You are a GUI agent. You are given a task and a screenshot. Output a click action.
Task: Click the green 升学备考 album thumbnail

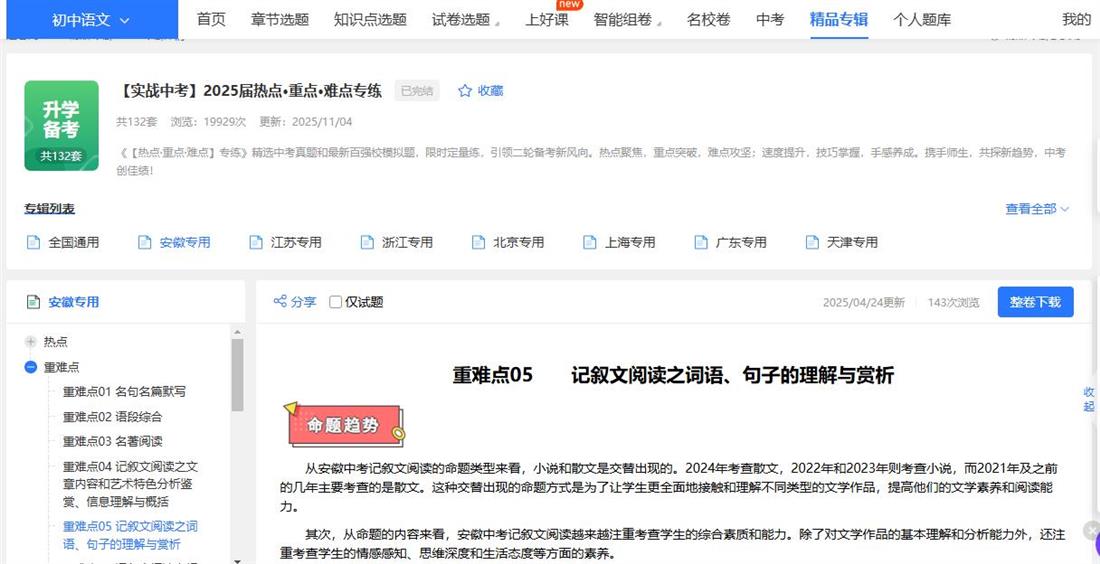coord(61,126)
